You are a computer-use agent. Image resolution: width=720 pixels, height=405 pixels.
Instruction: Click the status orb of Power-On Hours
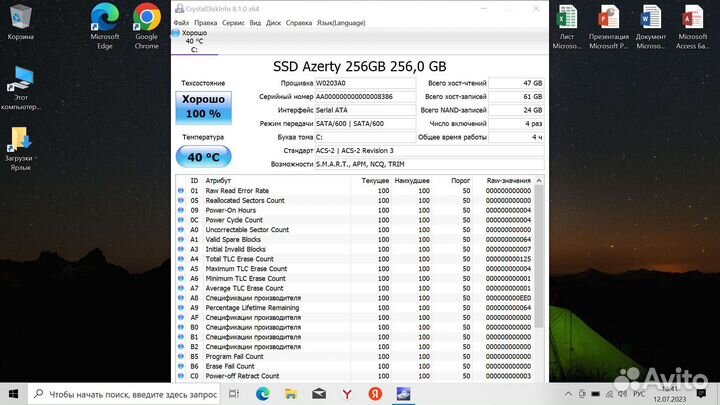click(181, 210)
